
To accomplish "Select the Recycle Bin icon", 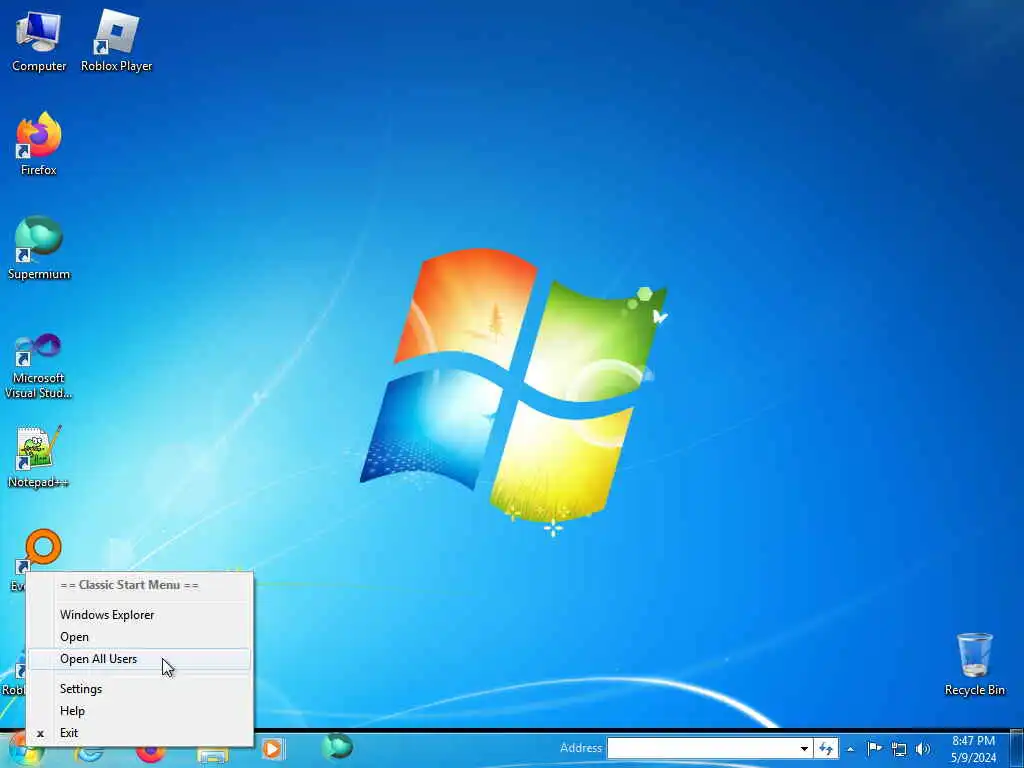I will pyautogui.click(x=974, y=664).
